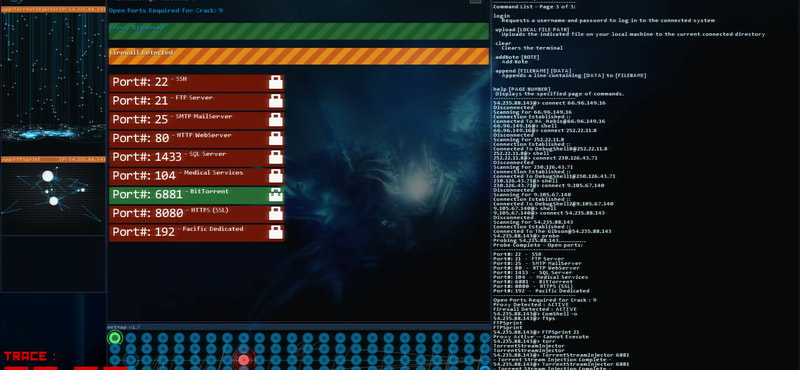
Task: Click the red 'TRACE :' label
Action: tap(30, 356)
